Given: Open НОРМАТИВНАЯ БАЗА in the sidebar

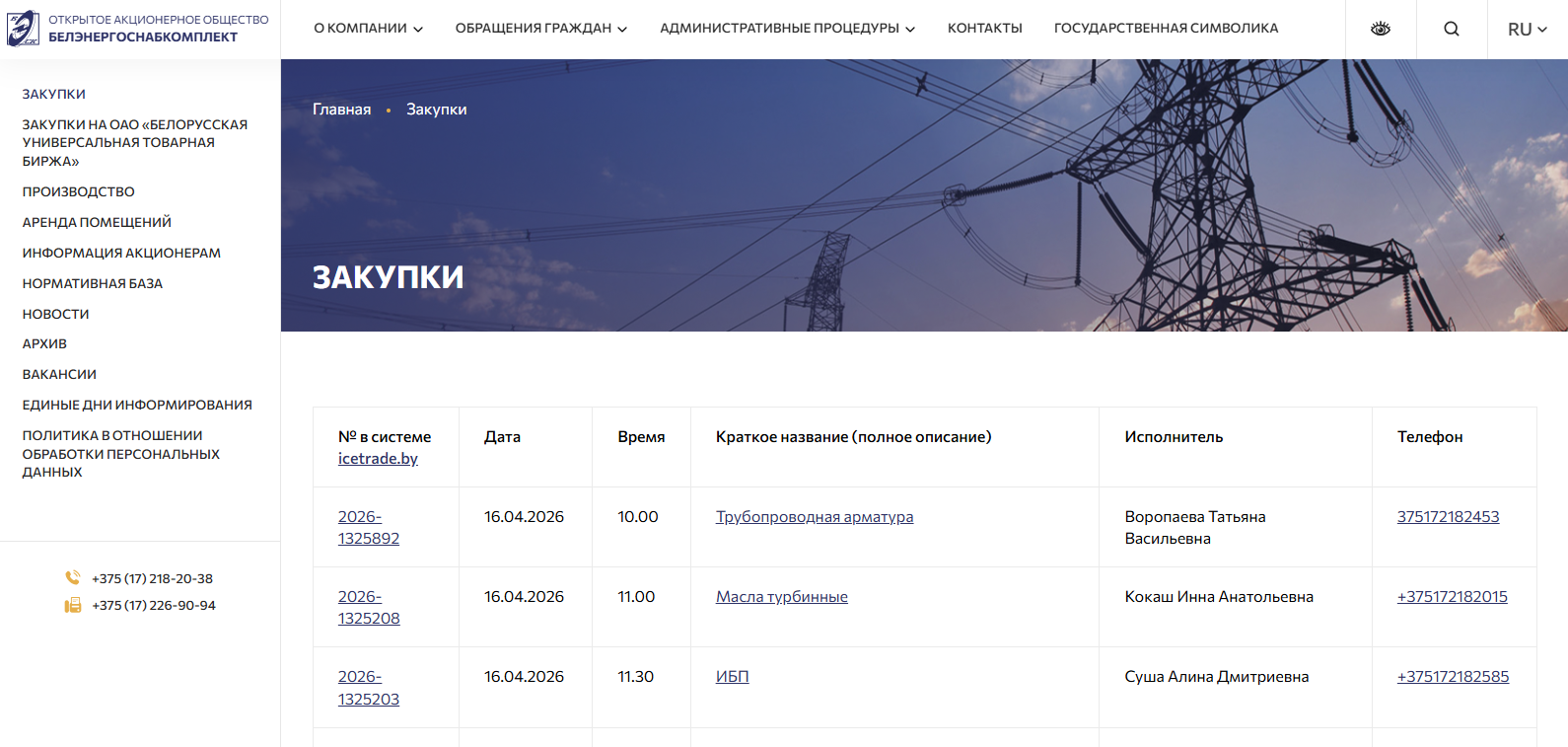Looking at the screenshot, I should click(93, 283).
